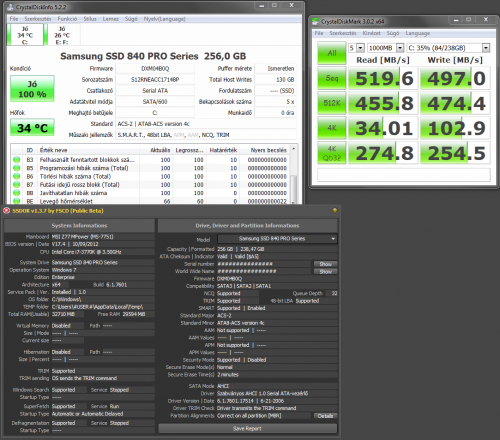Click Save Report in SSDOK
Image resolution: width=500 pixels, height=440 pixels.
[247, 428]
